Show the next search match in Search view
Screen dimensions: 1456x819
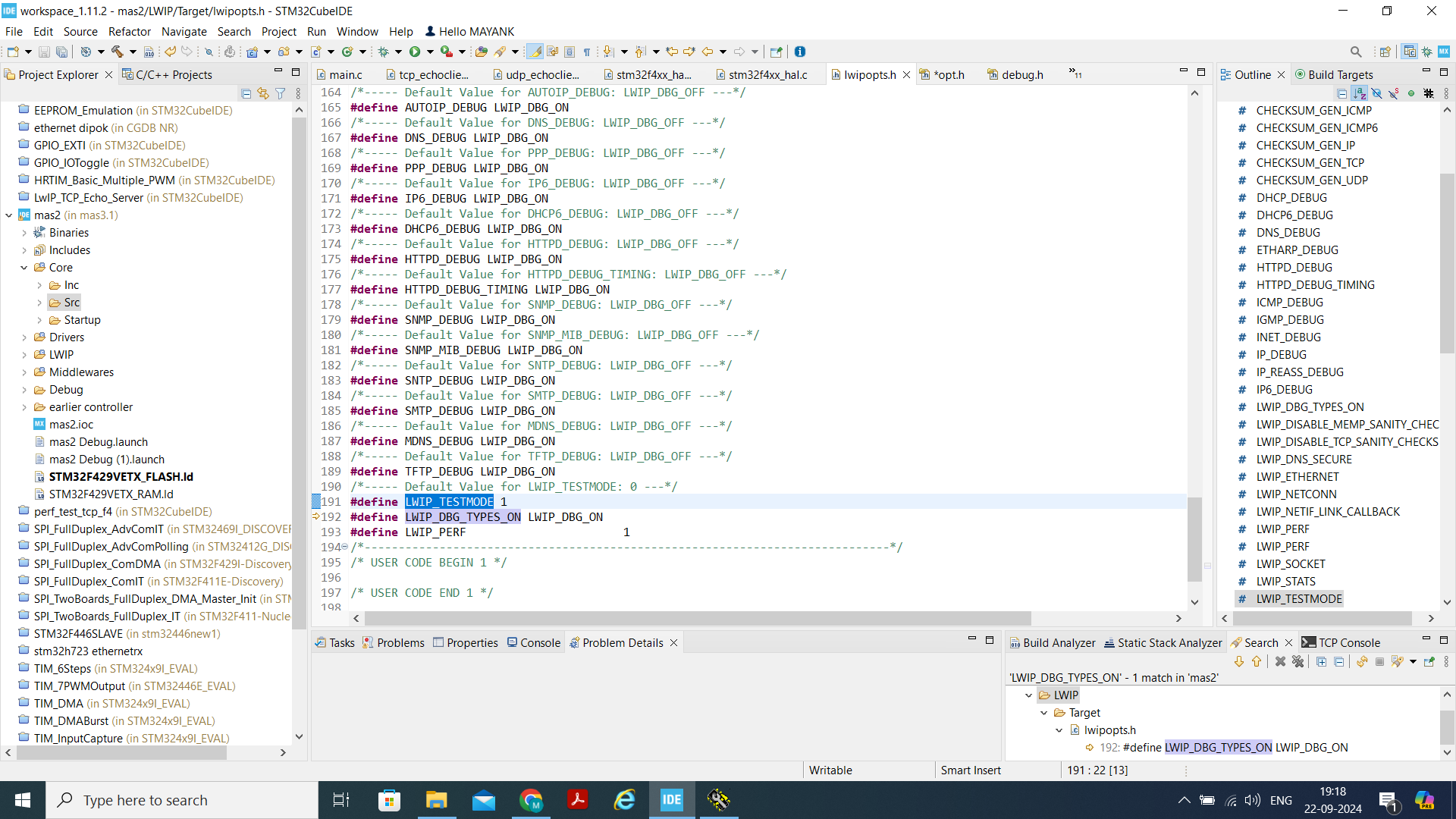point(1239,662)
